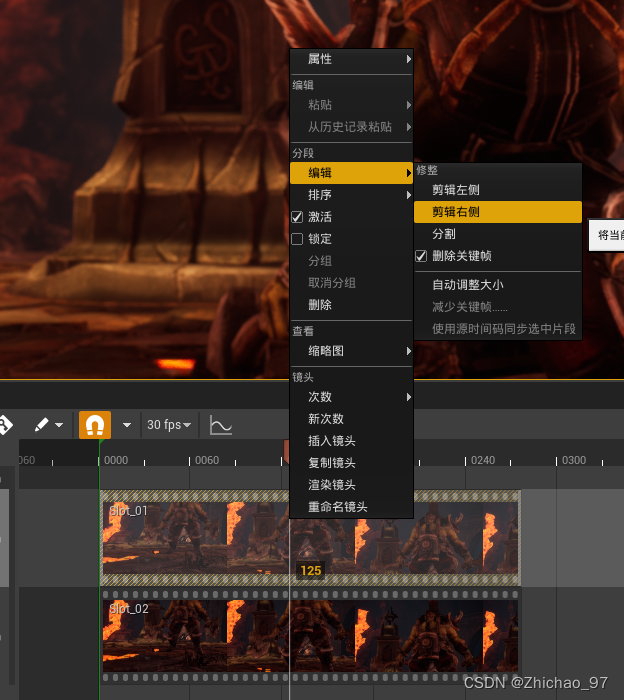Screen dimensions: 624x700
Task: Open the curve editor icon
Action: 220,425
